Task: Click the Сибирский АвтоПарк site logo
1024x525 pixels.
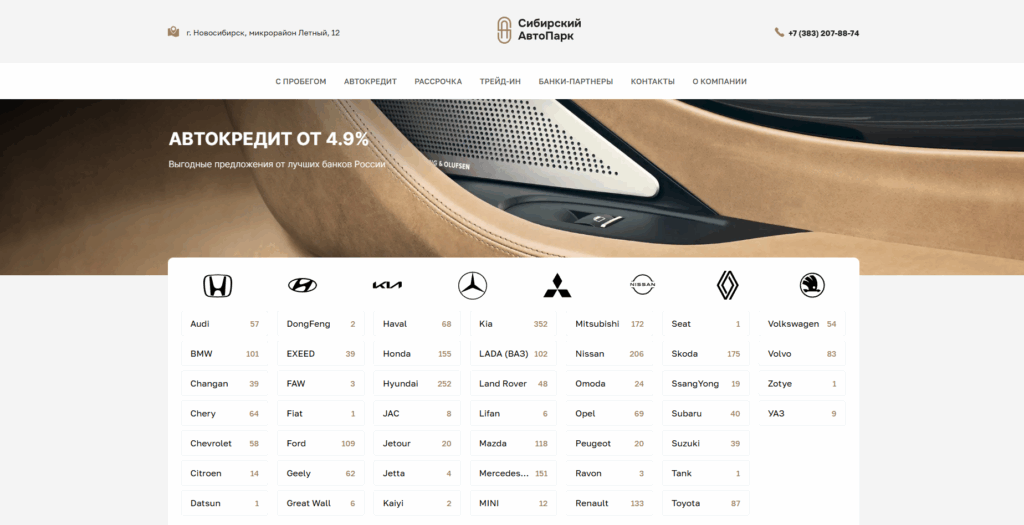Action: [x=539, y=30]
